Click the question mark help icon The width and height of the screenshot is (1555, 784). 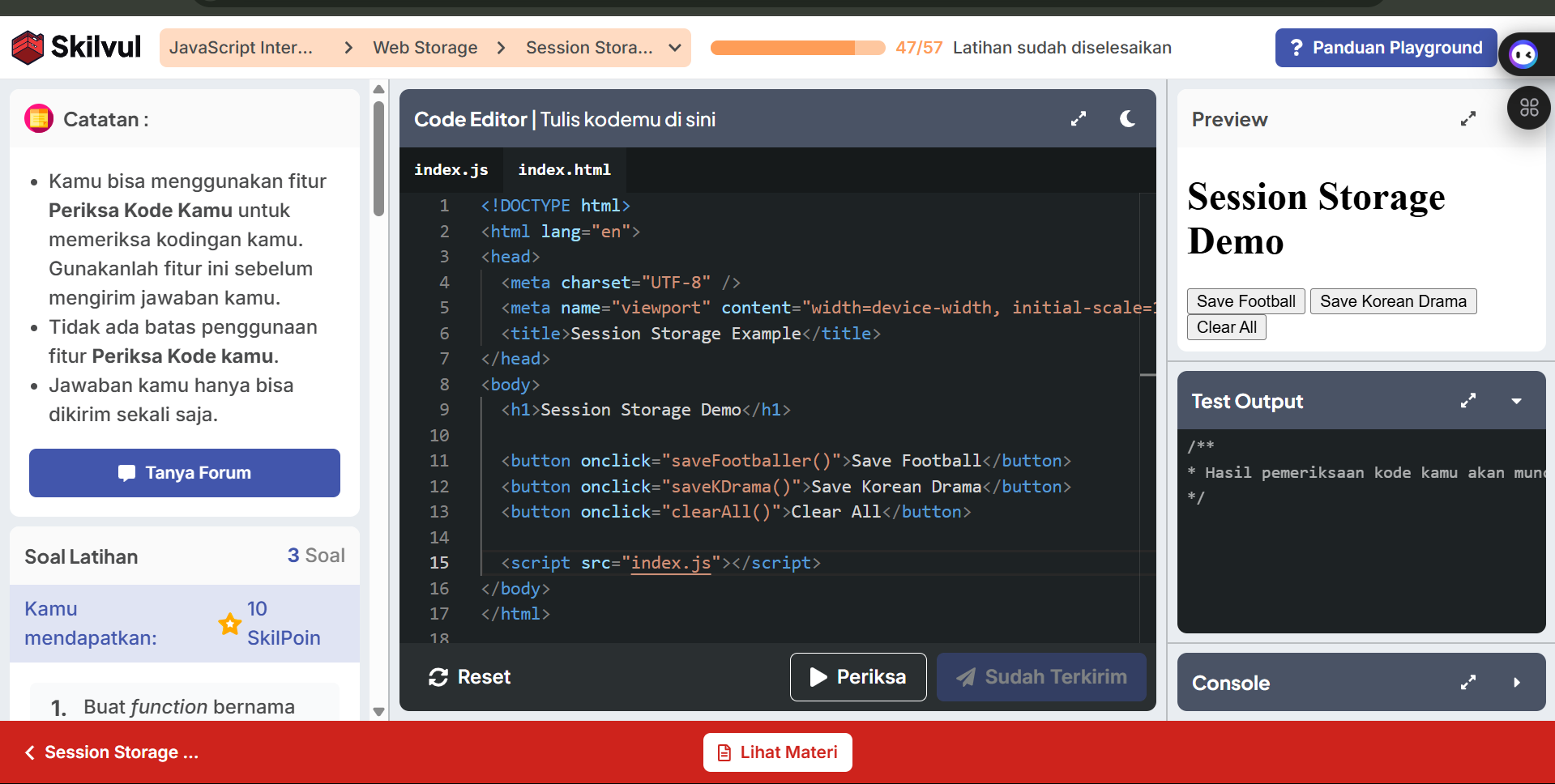pos(1296,48)
